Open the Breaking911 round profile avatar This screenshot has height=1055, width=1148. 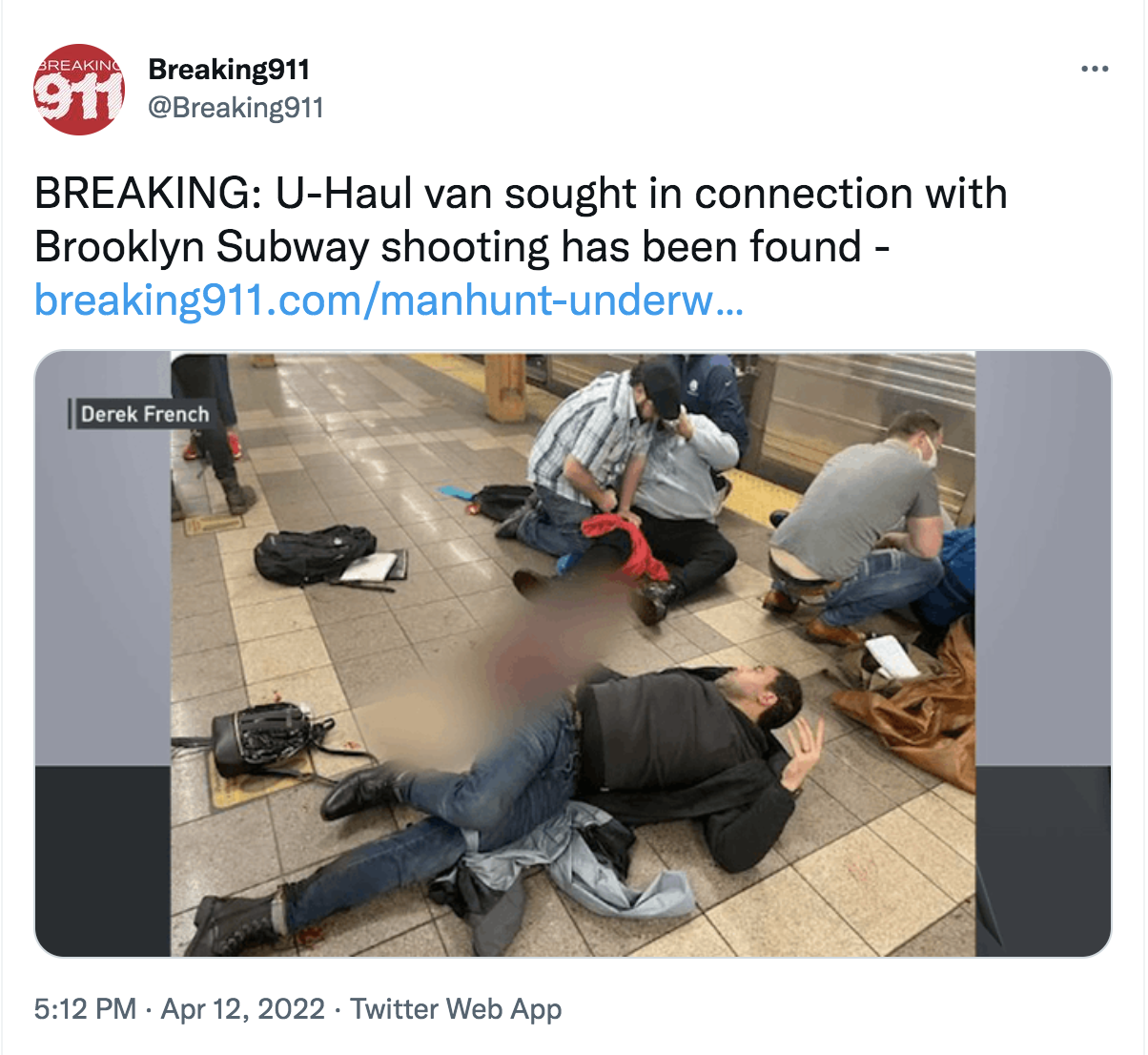point(80,90)
